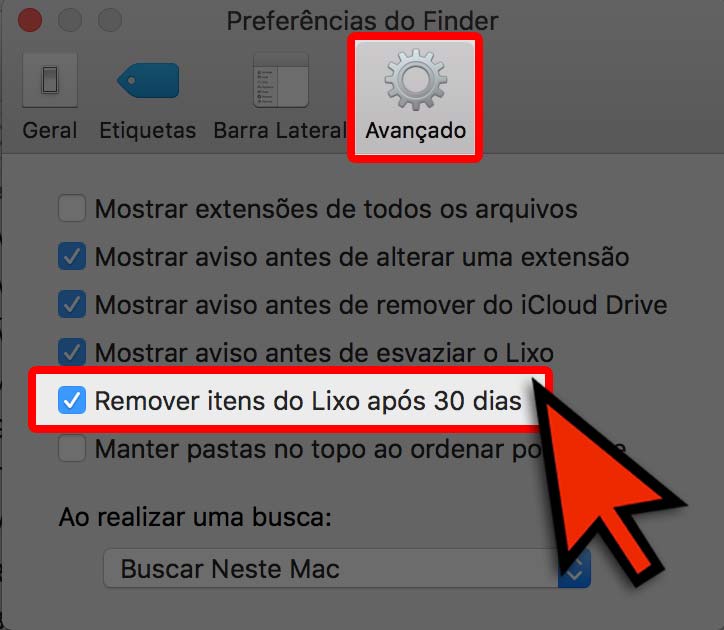Click the Barra Lateral tab label
724x630 pixels.
280,130
